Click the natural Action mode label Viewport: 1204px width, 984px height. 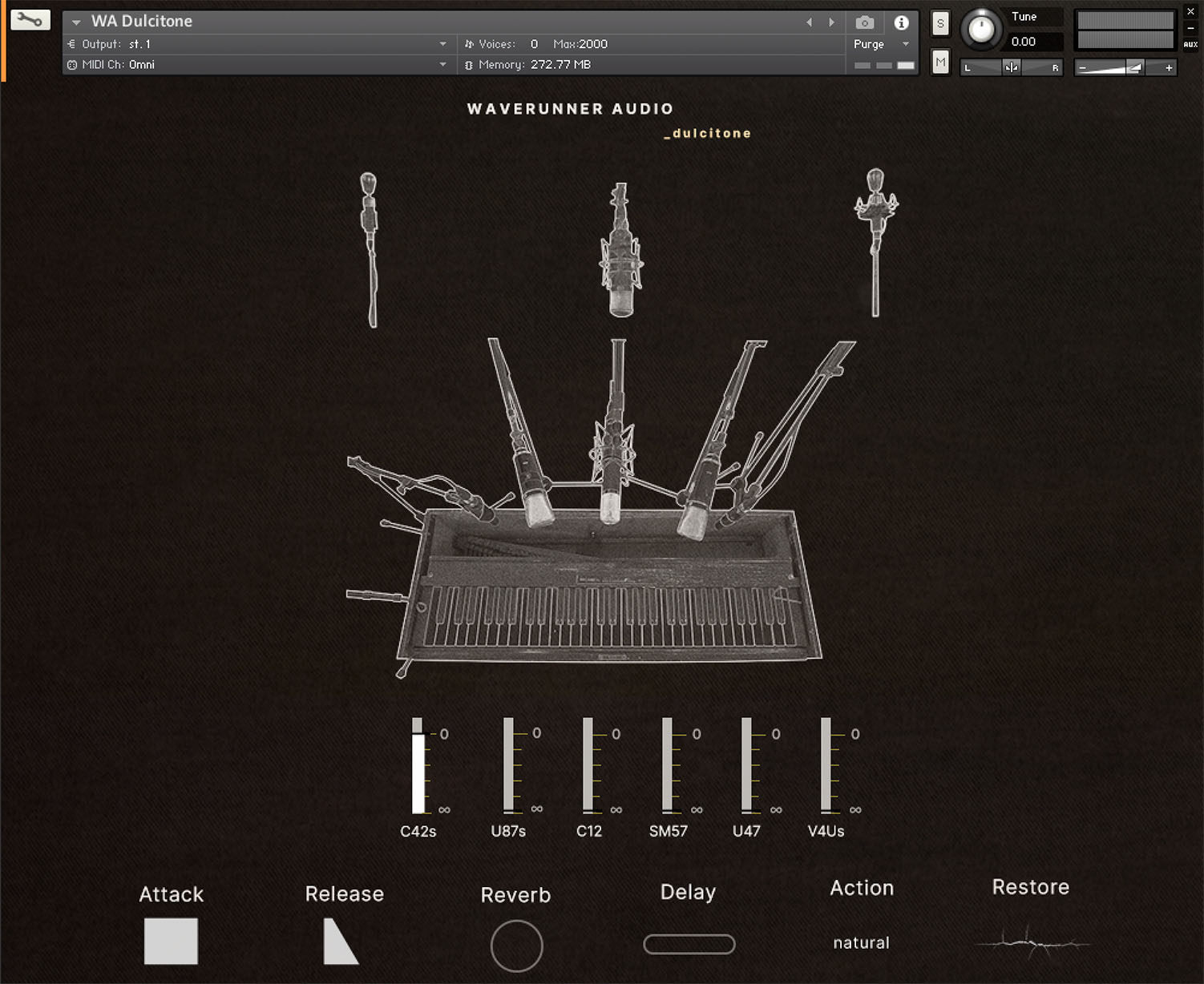tap(861, 942)
